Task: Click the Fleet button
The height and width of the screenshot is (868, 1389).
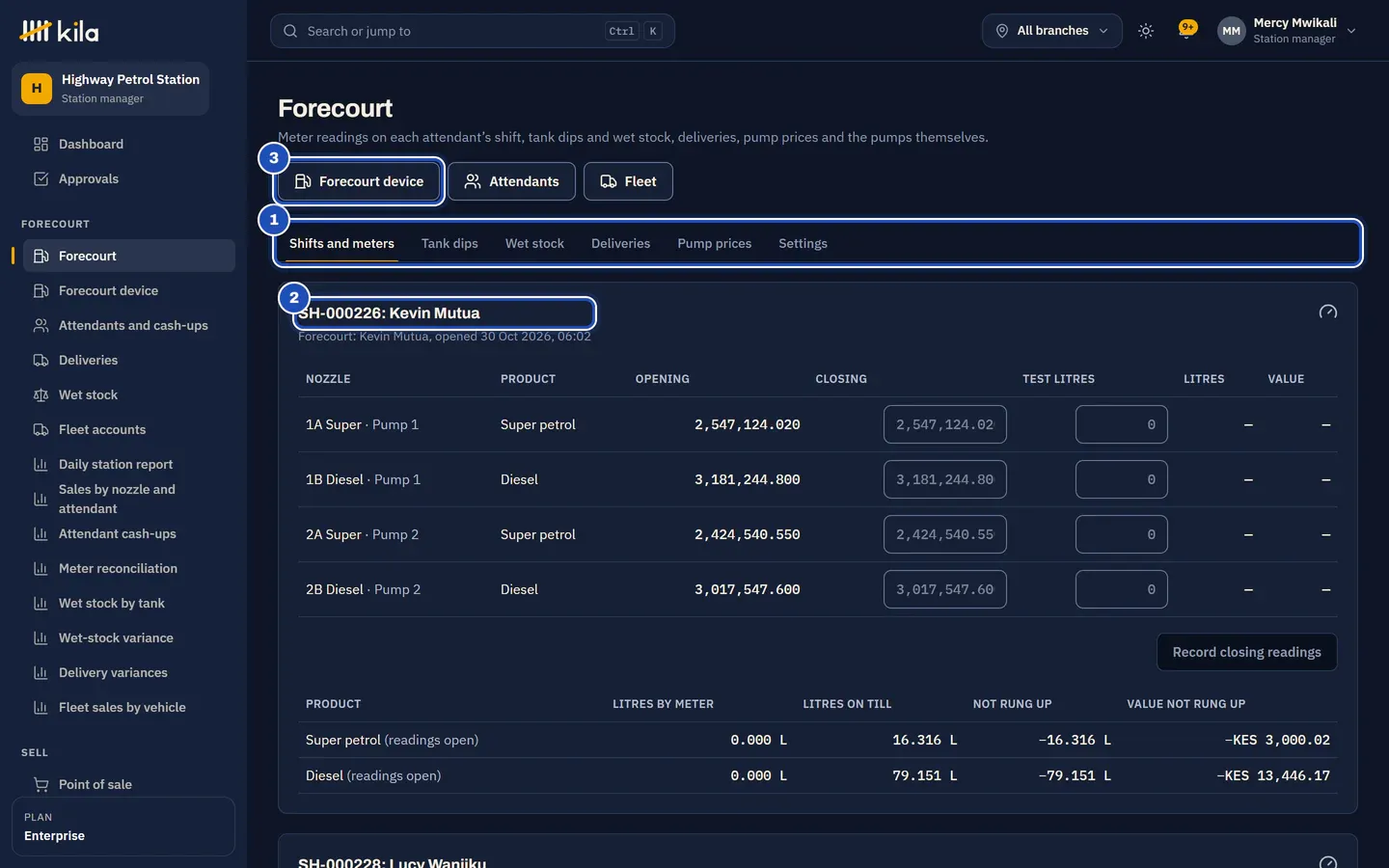Action: click(x=628, y=181)
